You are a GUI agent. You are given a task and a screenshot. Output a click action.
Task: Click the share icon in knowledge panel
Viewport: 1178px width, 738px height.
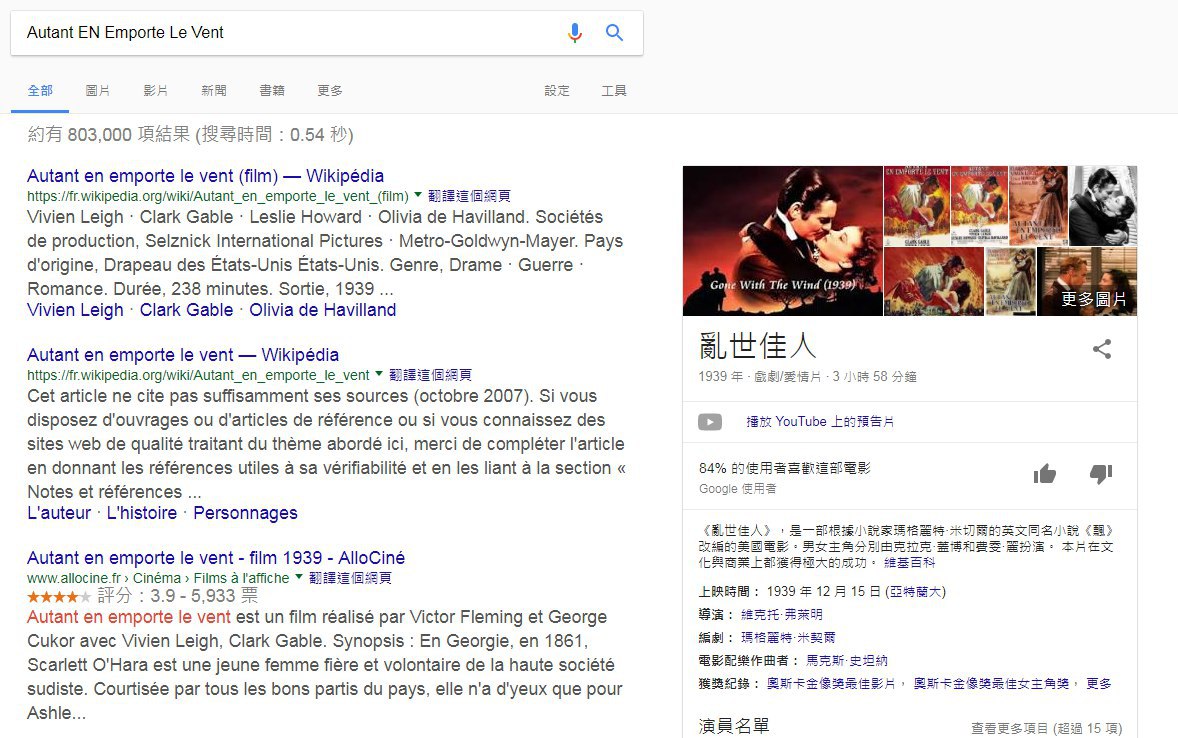point(1101,349)
